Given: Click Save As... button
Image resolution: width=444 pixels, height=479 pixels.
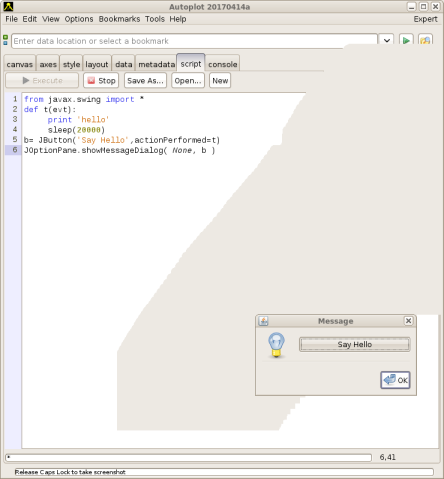Looking at the screenshot, I should [x=145, y=80].
